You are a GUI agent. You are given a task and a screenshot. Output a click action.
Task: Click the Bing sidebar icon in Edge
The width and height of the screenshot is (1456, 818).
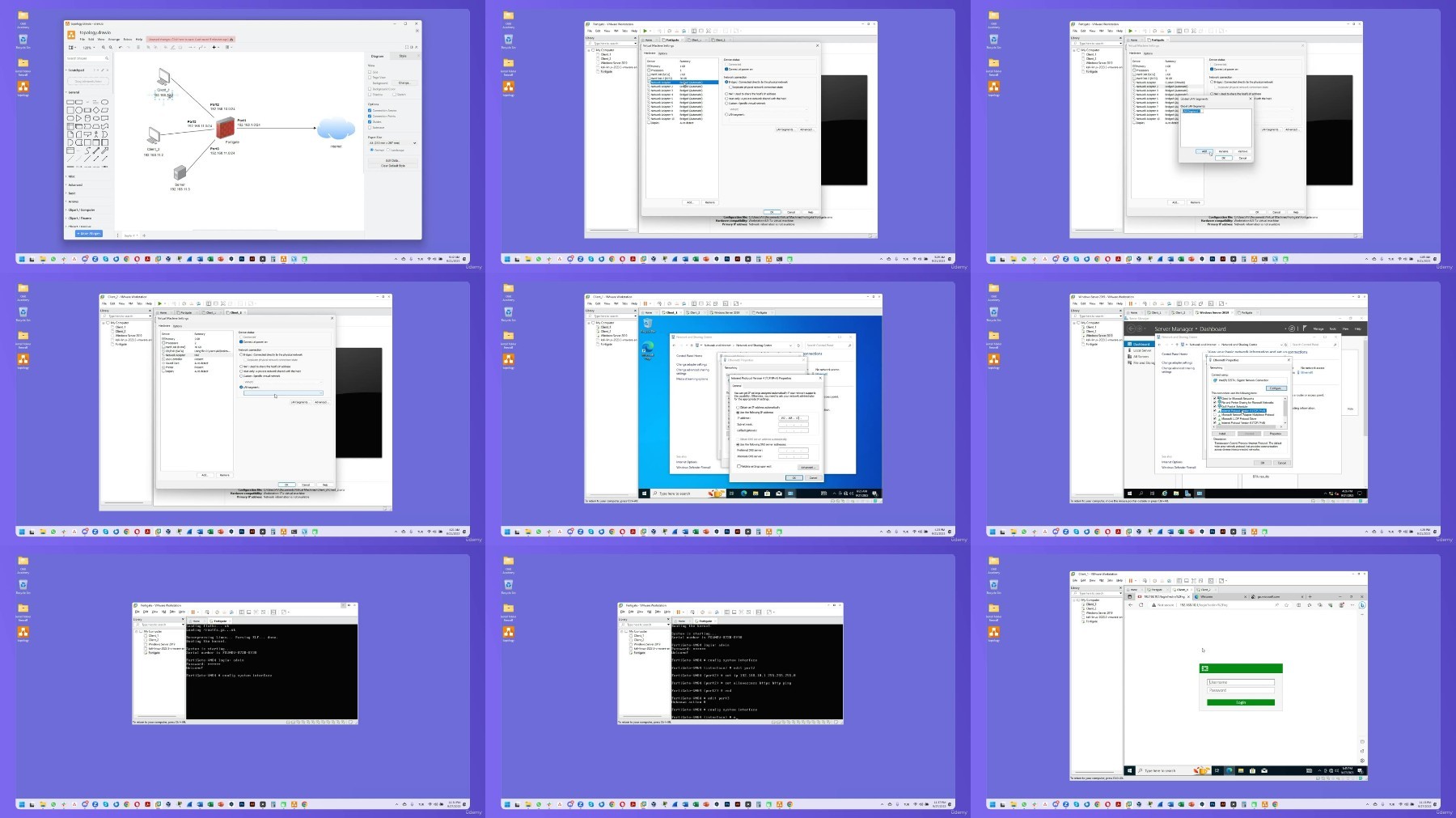coord(1362,605)
